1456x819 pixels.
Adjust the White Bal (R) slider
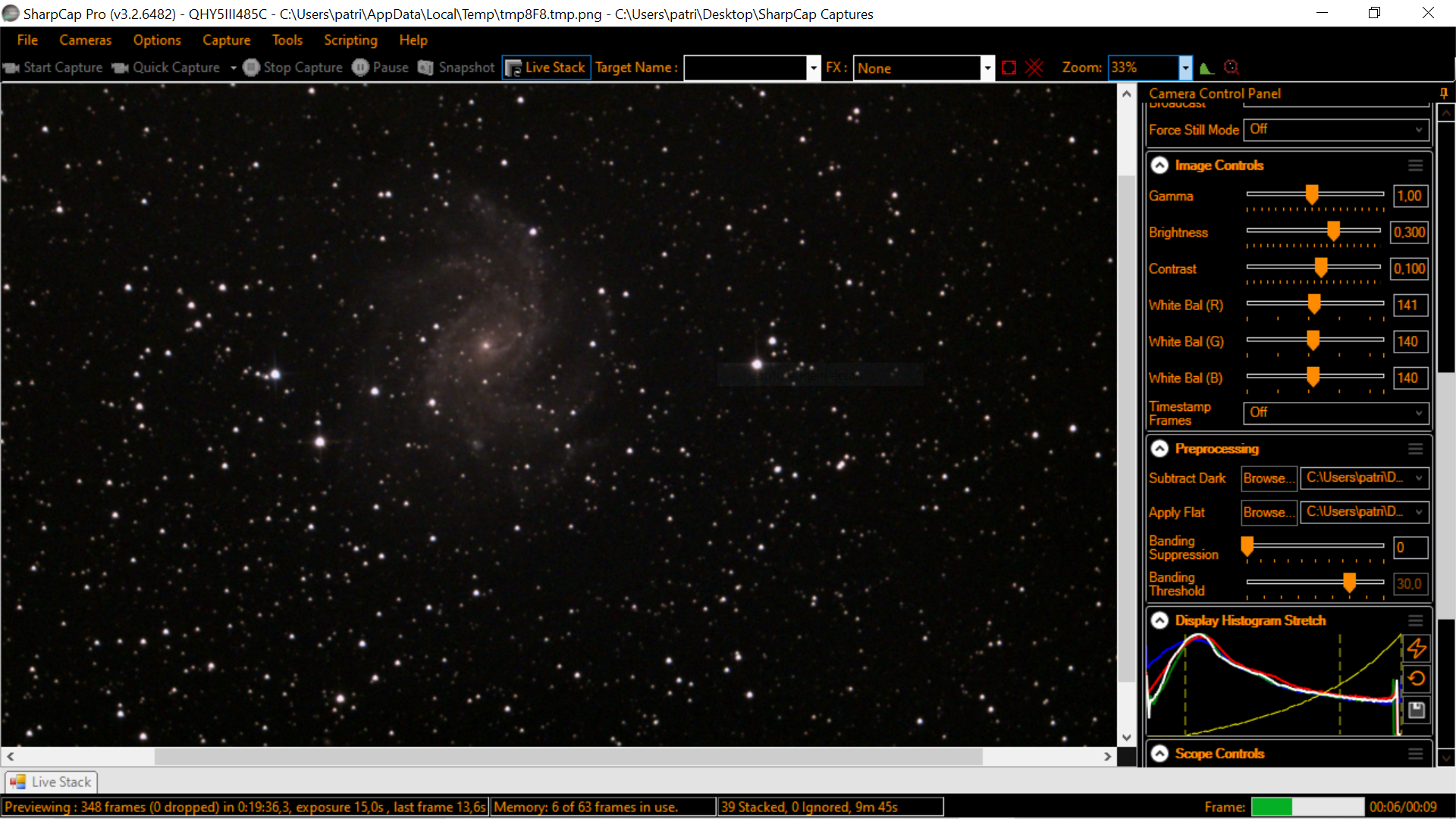click(1314, 304)
